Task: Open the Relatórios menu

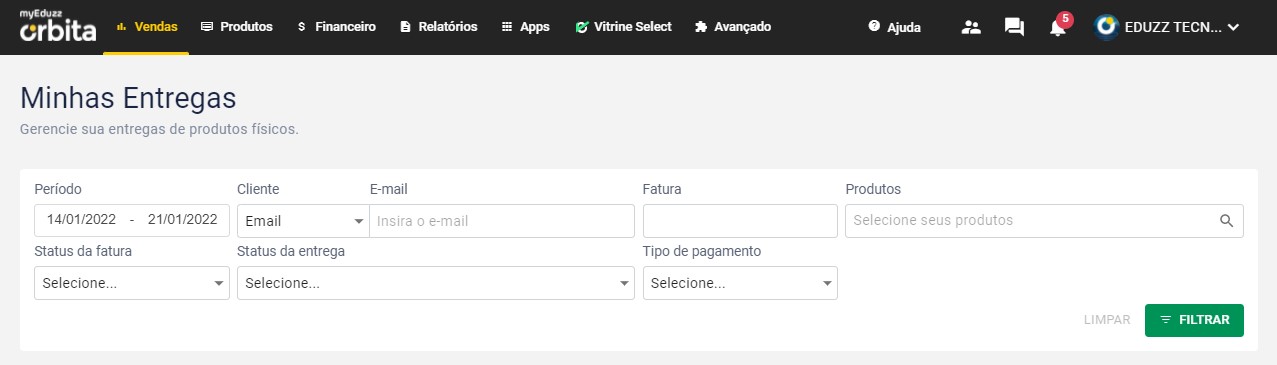Action: 438,27
